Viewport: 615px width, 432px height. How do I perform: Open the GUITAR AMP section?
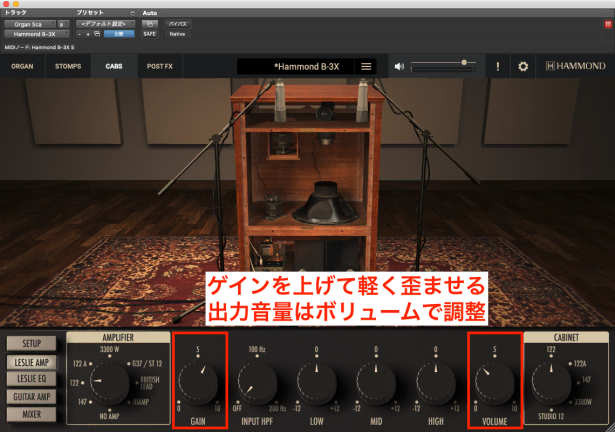pyautogui.click(x=31, y=397)
